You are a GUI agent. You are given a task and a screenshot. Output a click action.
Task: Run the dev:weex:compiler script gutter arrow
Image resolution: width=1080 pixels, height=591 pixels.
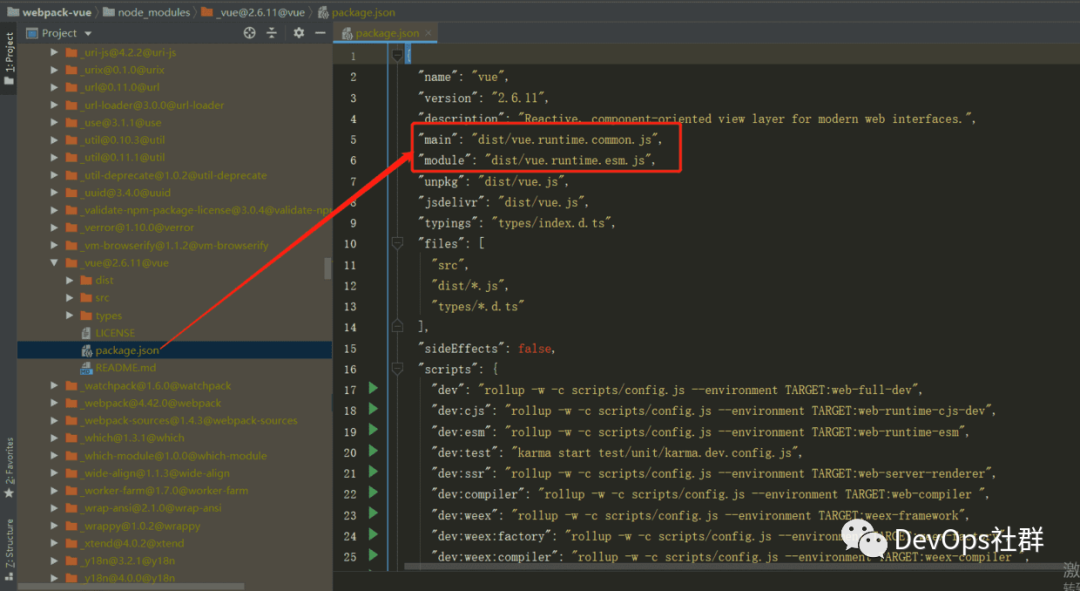(x=373, y=555)
